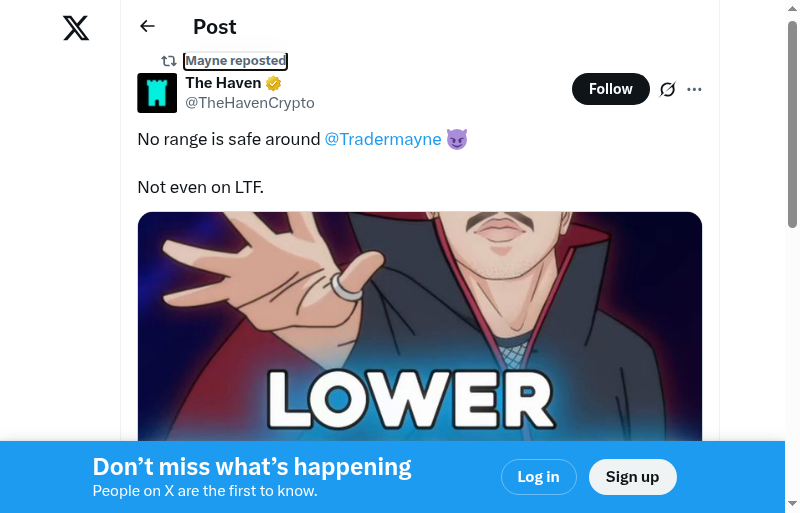Click the X logo in the sidebar
Screen dimensions: 800x513
tap(76, 28)
